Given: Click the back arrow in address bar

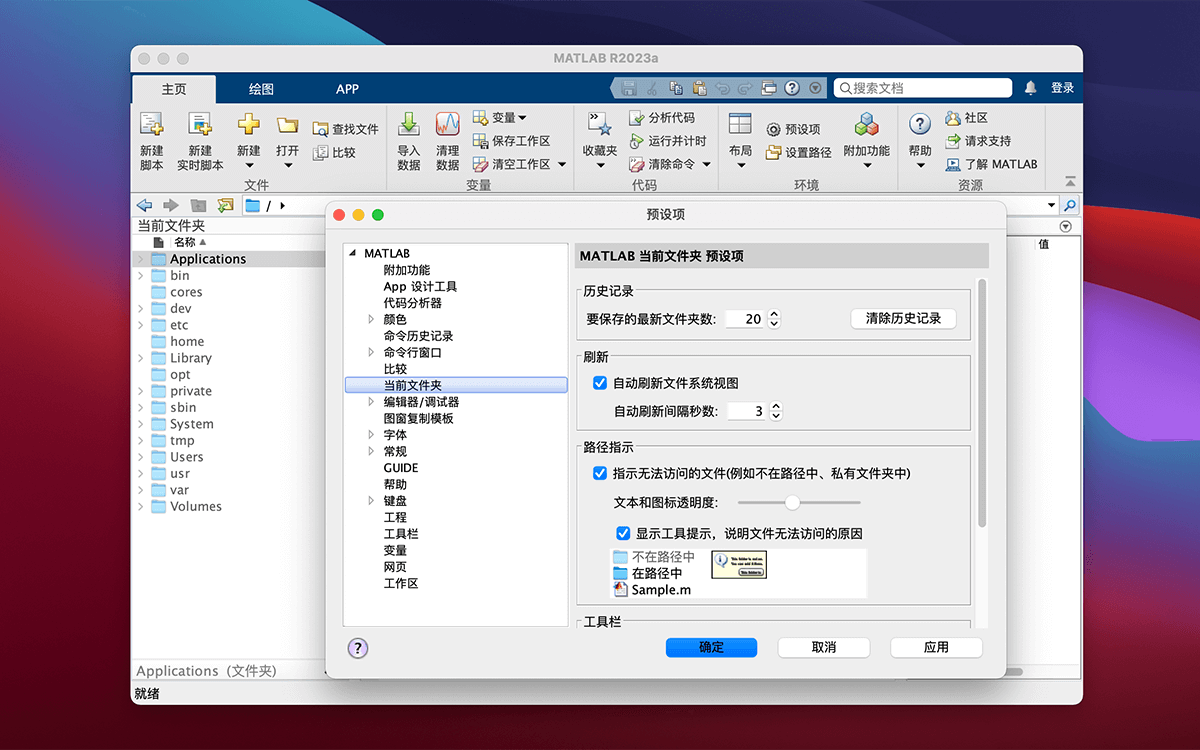Looking at the screenshot, I should coord(145,205).
